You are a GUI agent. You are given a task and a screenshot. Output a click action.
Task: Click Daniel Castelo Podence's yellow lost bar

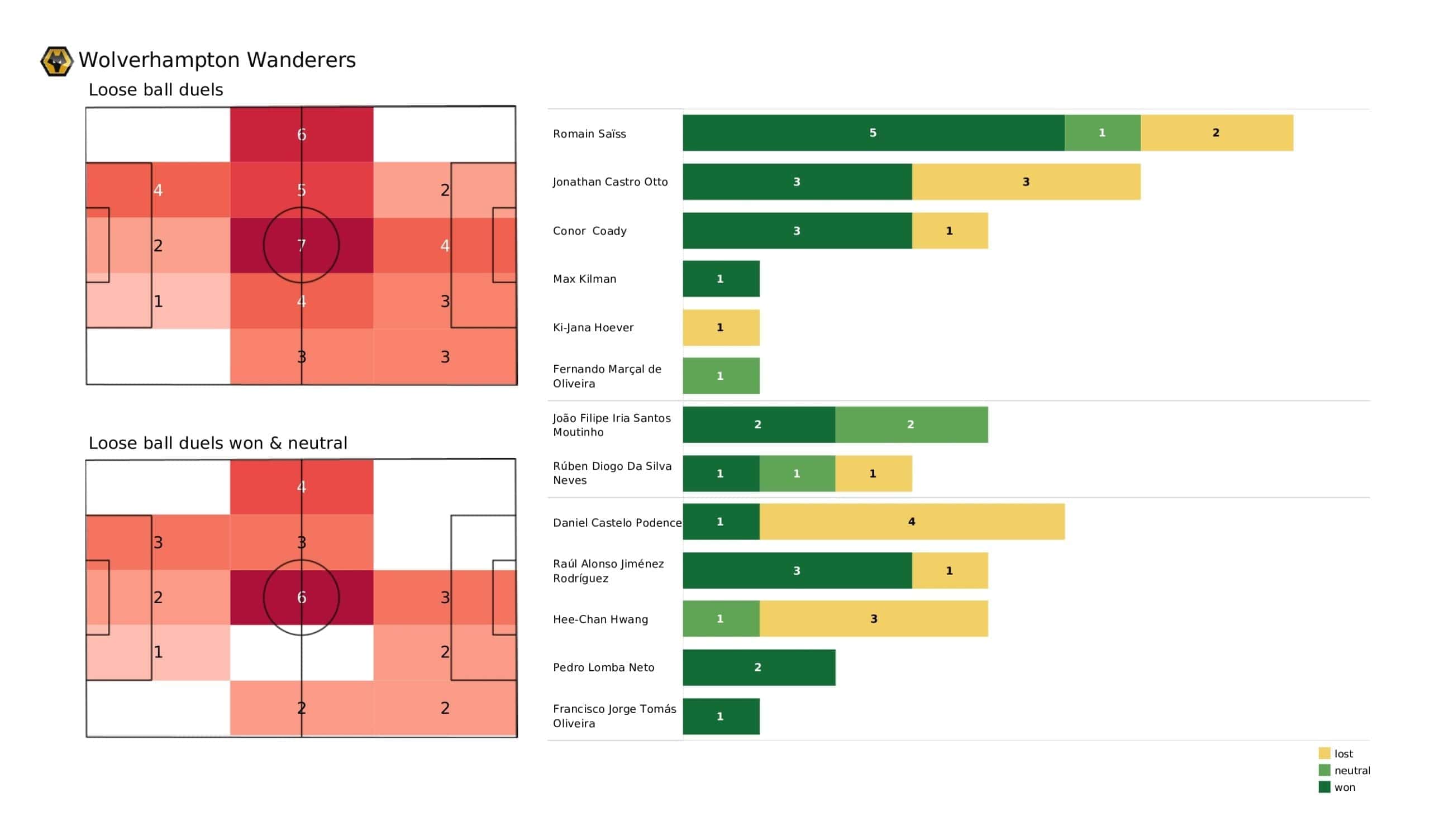911,522
